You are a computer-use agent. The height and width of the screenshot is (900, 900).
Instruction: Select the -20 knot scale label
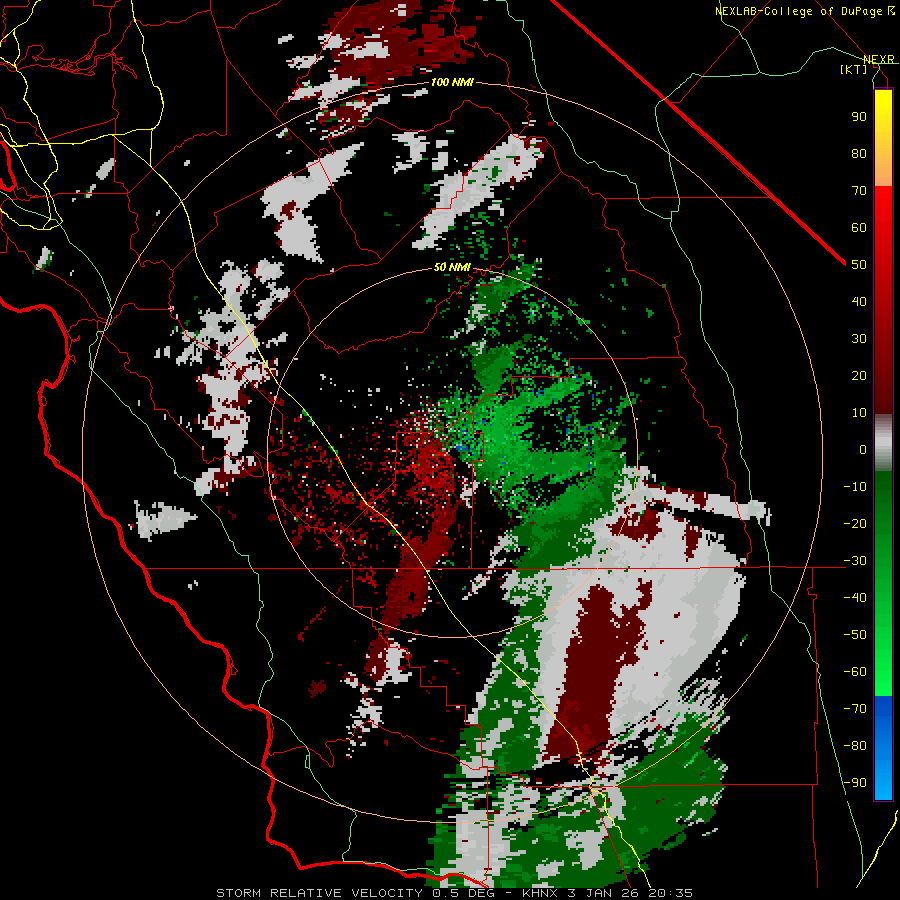click(x=855, y=524)
